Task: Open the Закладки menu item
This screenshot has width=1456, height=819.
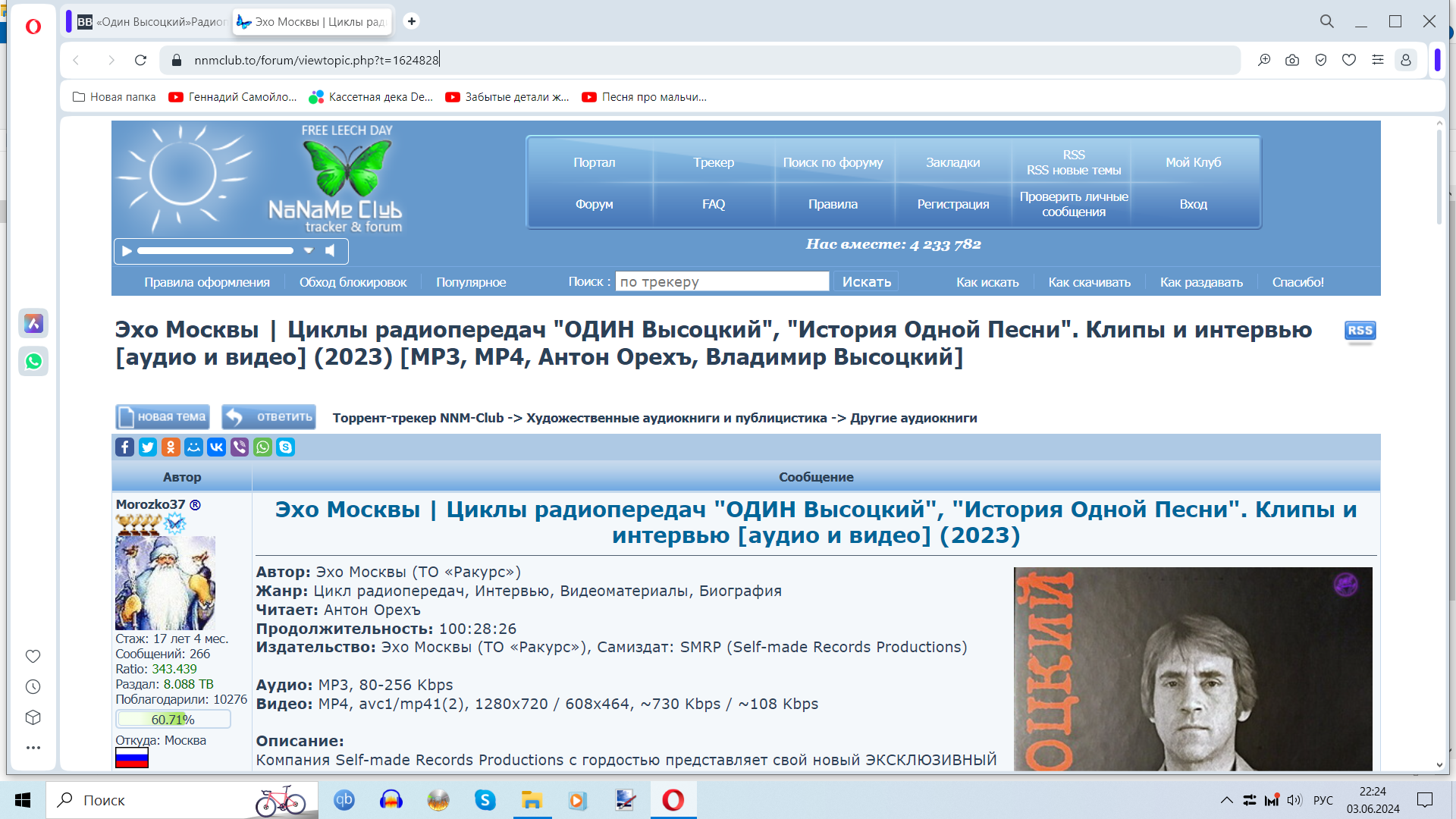Action: (x=952, y=162)
